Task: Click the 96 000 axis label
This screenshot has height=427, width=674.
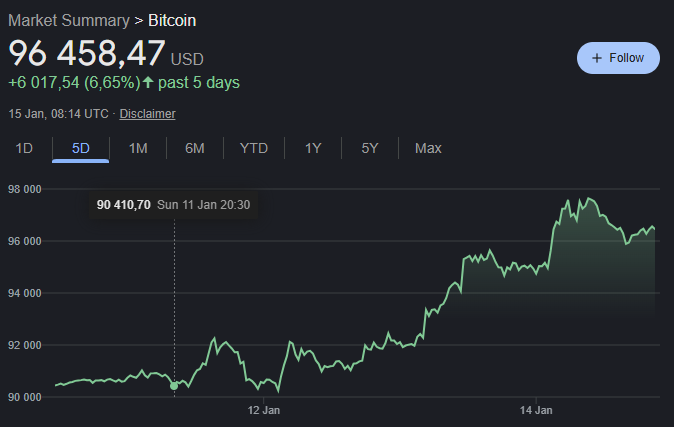Action: click(25, 241)
